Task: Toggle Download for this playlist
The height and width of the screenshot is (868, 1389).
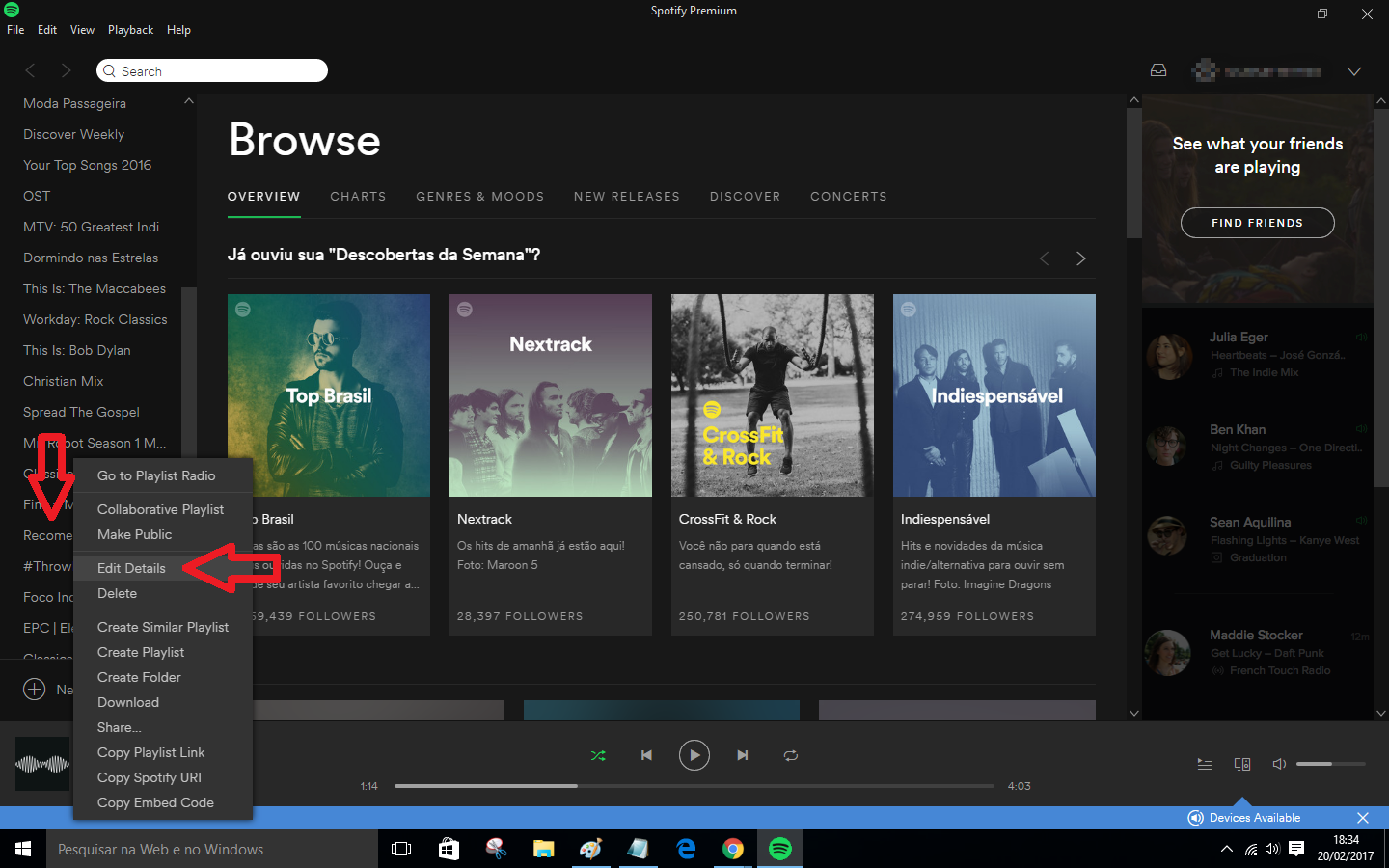Action: pos(163,702)
